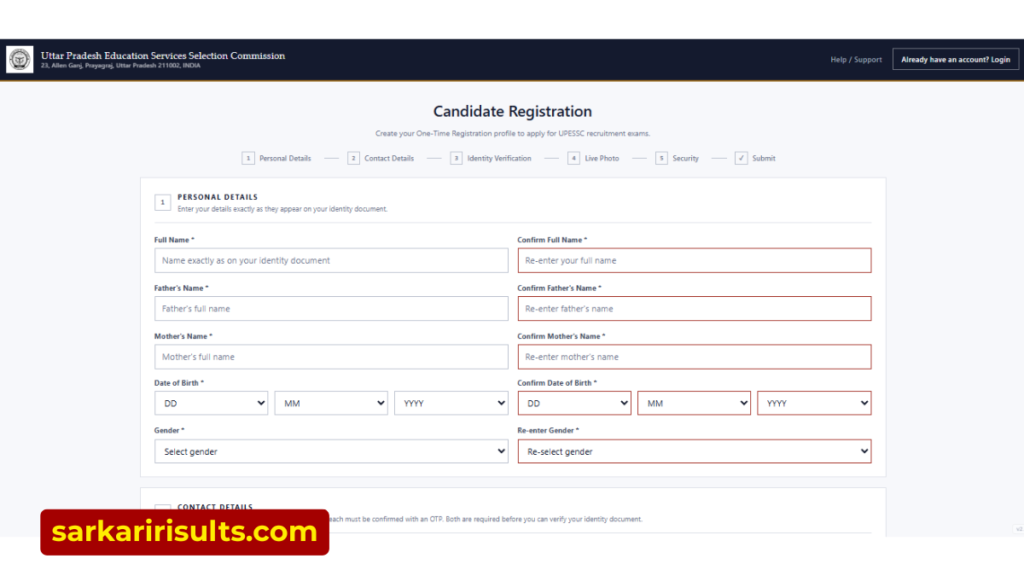
Task: Click the Submit checkmark step icon
Action: click(x=741, y=158)
